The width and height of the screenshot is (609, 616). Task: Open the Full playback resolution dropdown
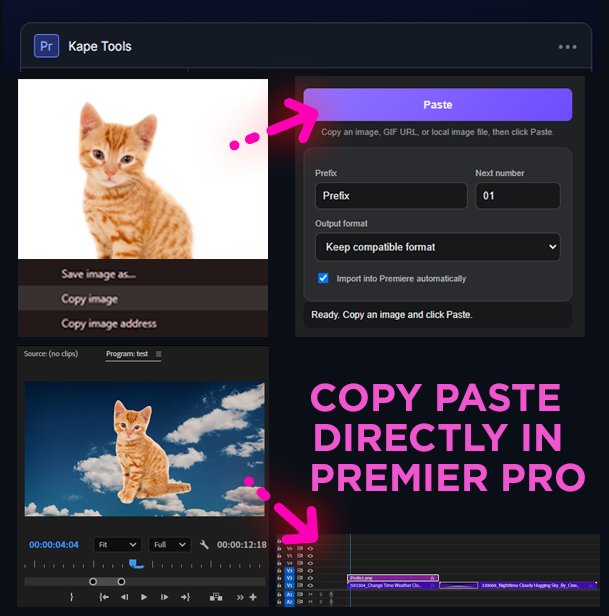pos(170,544)
